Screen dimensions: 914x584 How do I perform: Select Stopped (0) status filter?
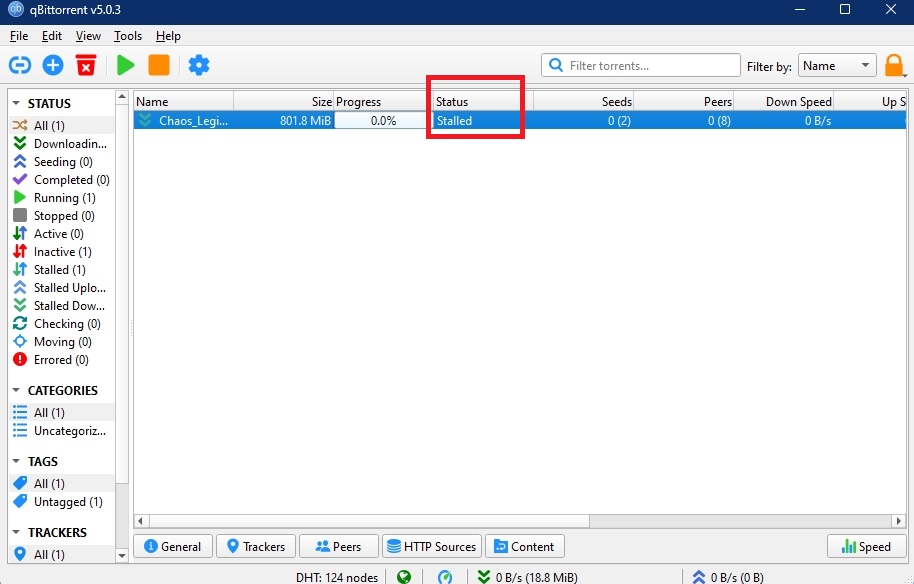[x=61, y=216]
